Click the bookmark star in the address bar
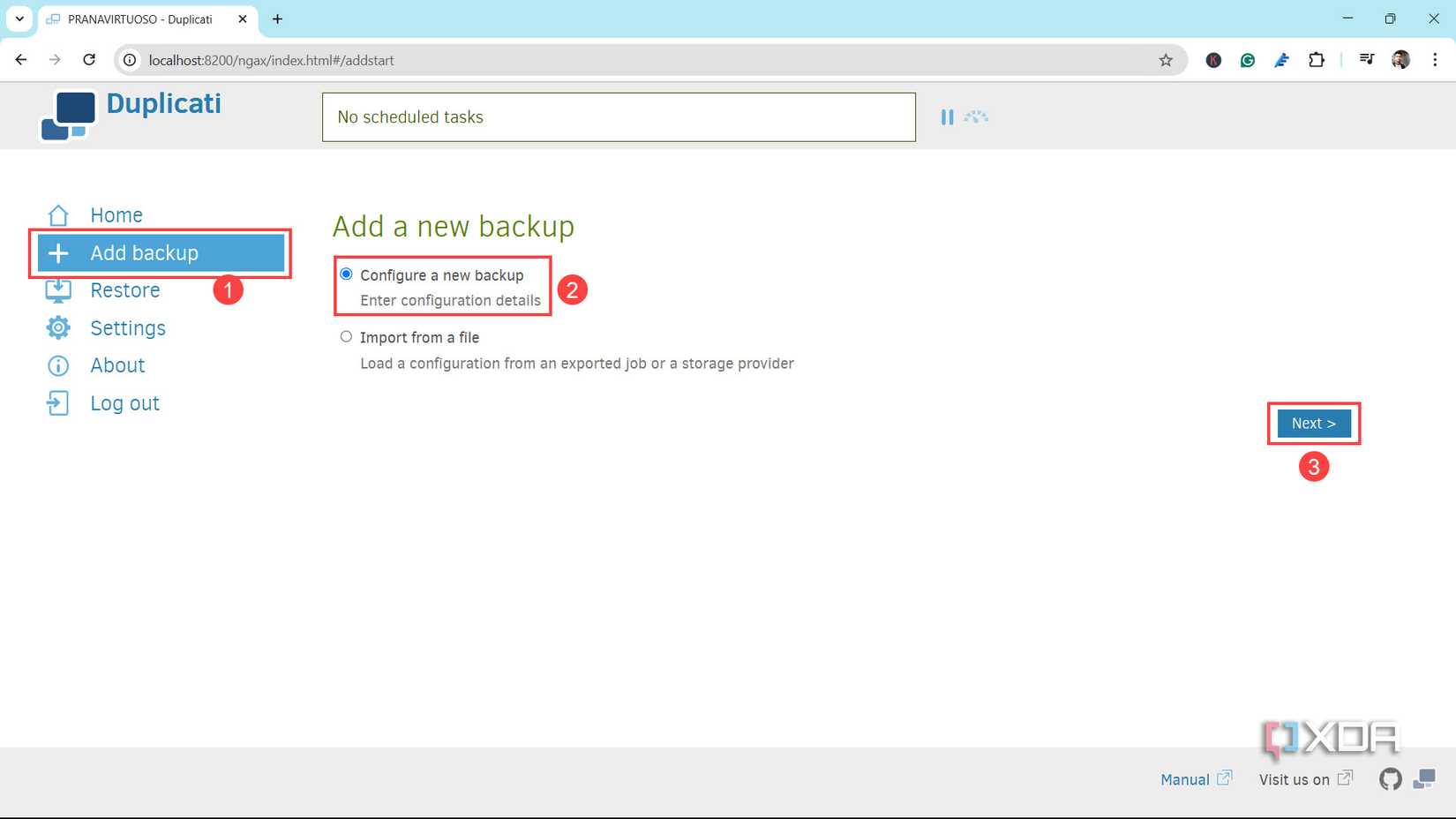The image size is (1456, 819). point(1167,60)
